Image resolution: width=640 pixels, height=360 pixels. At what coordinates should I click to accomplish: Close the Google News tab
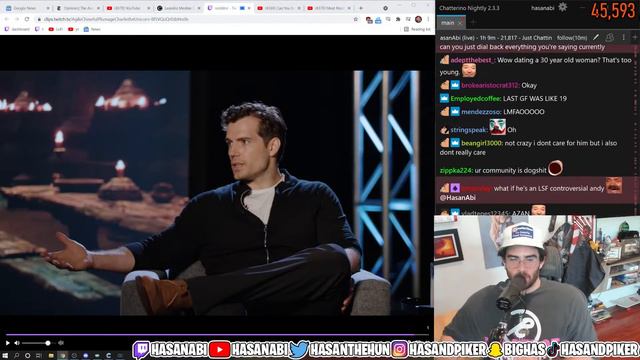tap(48, 8)
